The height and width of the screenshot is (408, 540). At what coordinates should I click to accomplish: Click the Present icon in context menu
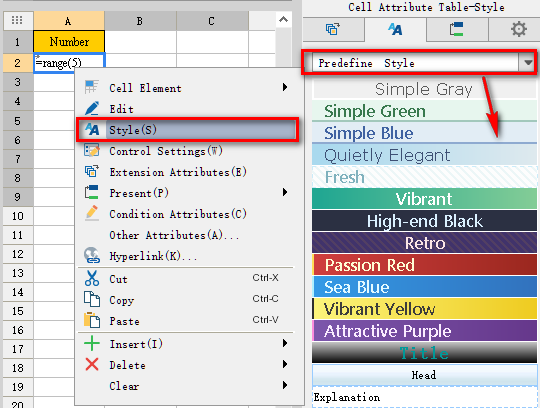pyautogui.click(x=92, y=192)
